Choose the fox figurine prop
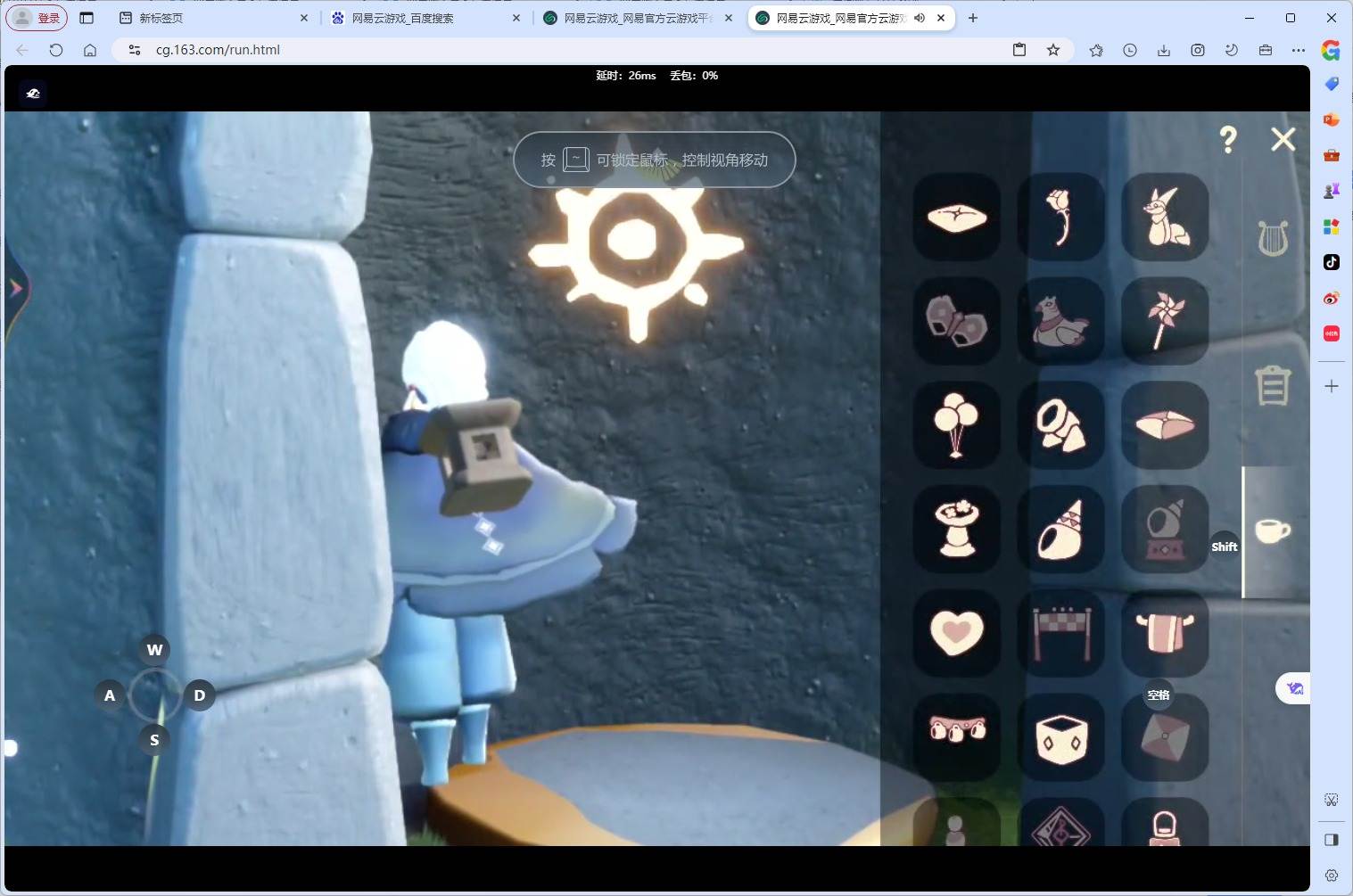Image resolution: width=1353 pixels, height=896 pixels. pos(1165,217)
